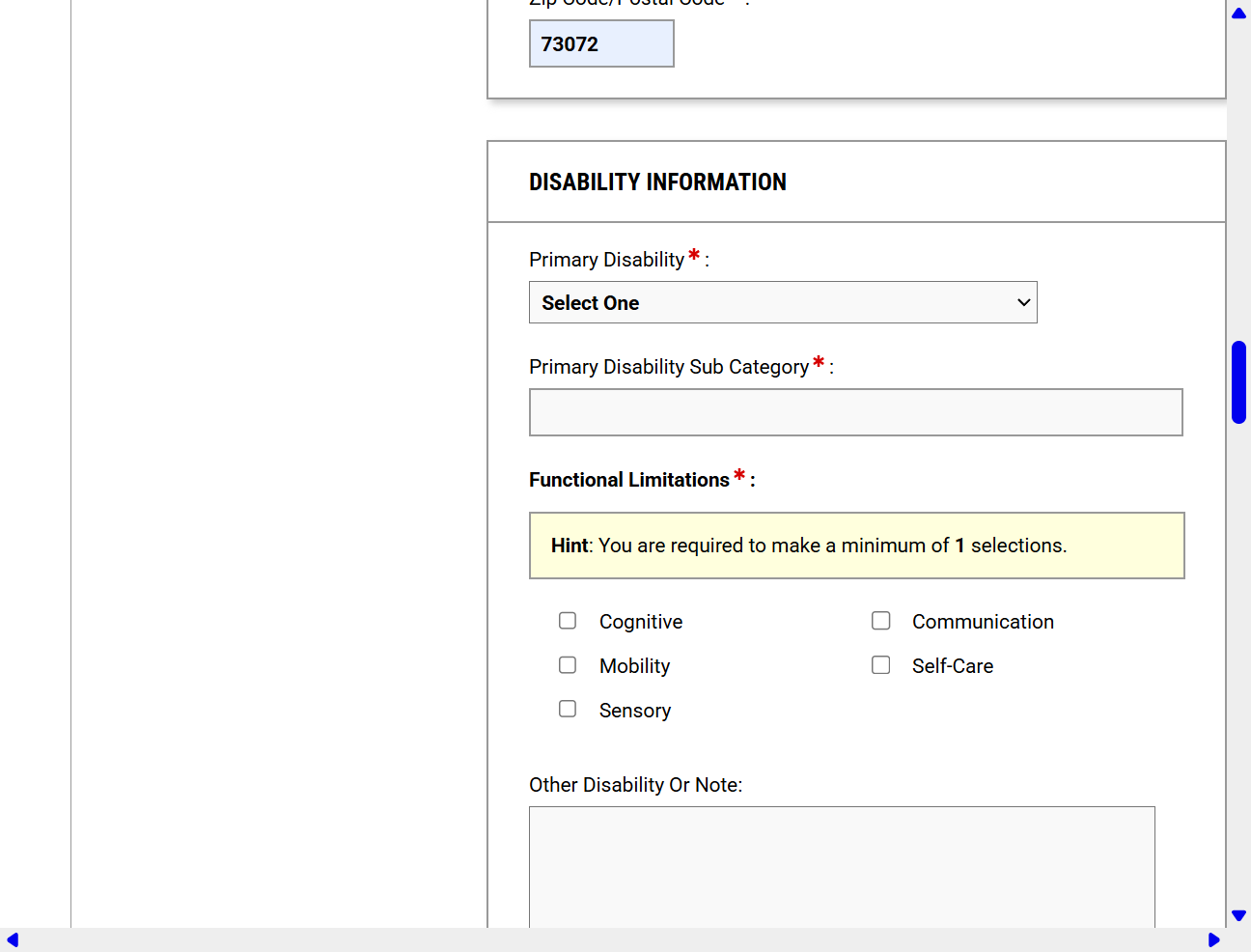This screenshot has width=1251, height=952.
Task: Click the Disability Information heading
Action: (x=657, y=182)
